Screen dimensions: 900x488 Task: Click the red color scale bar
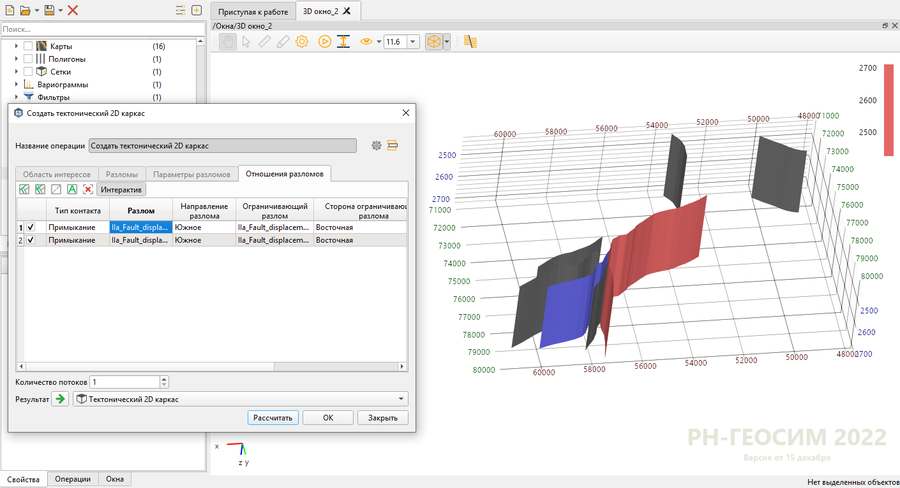(x=888, y=111)
